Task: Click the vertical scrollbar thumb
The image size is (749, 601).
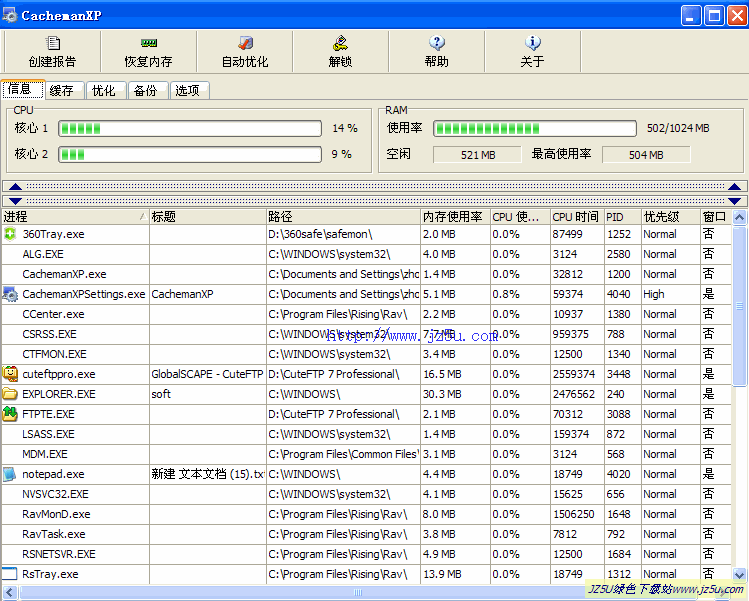Action: (739, 306)
